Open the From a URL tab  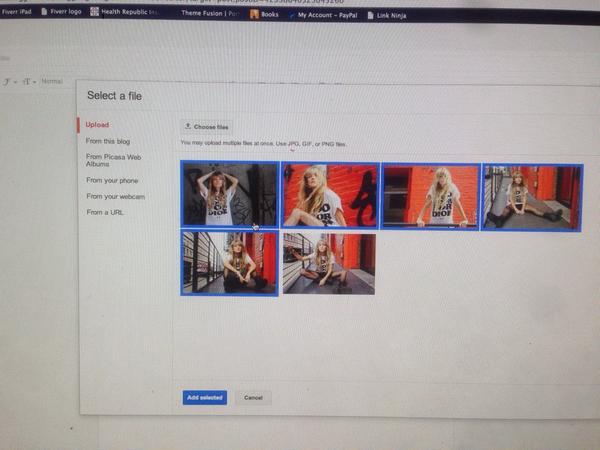click(x=105, y=212)
